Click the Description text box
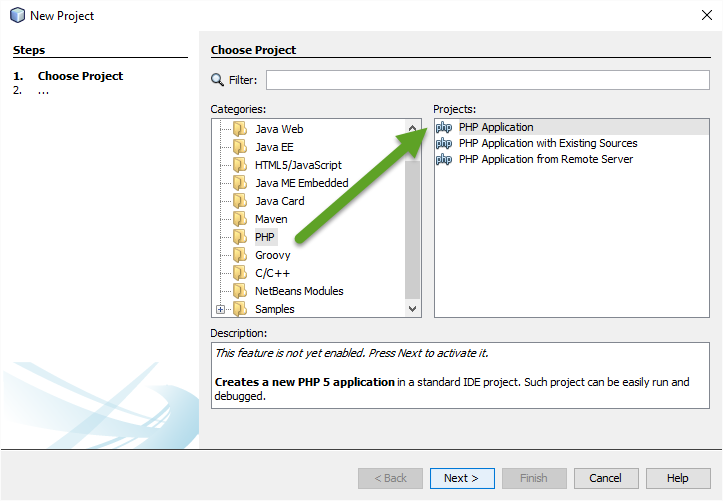Screen dimensions: 723x501 pos(460,375)
